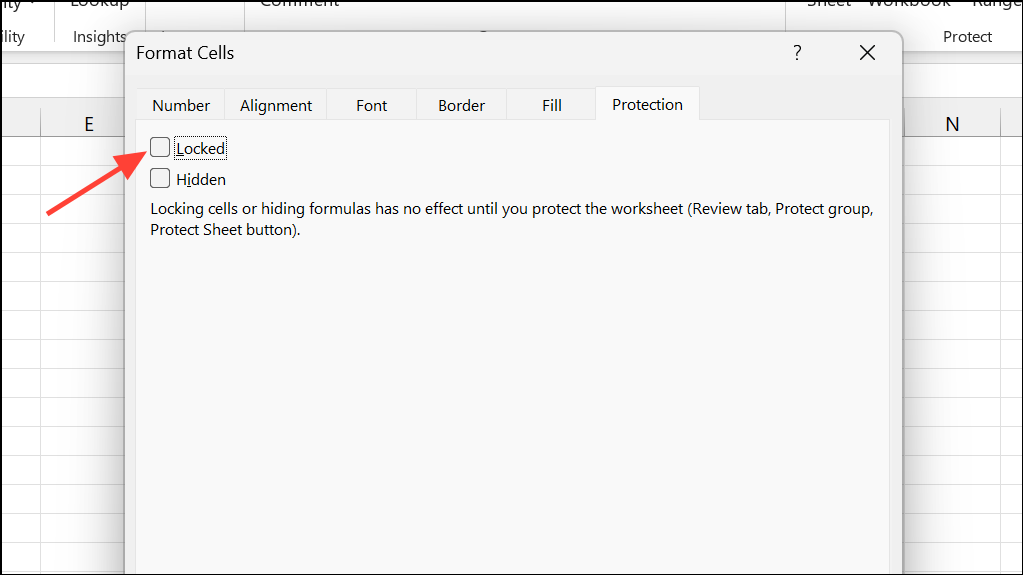Image resolution: width=1023 pixels, height=575 pixels.
Task: Enable the Hidden checkbox
Action: coord(160,179)
